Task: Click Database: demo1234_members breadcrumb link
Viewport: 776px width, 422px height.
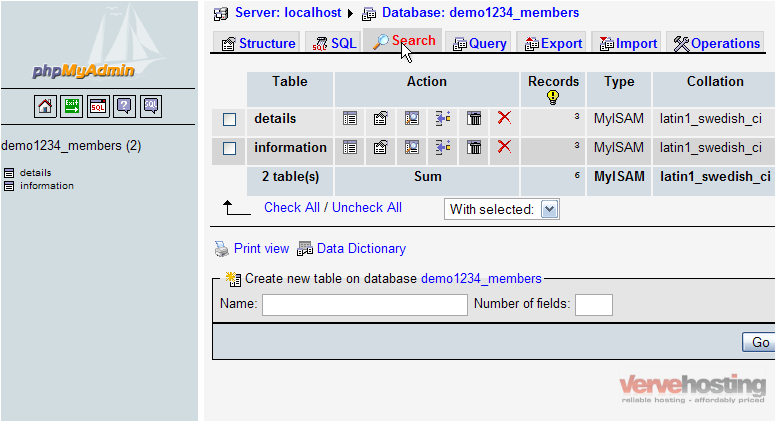Action: pos(481,12)
